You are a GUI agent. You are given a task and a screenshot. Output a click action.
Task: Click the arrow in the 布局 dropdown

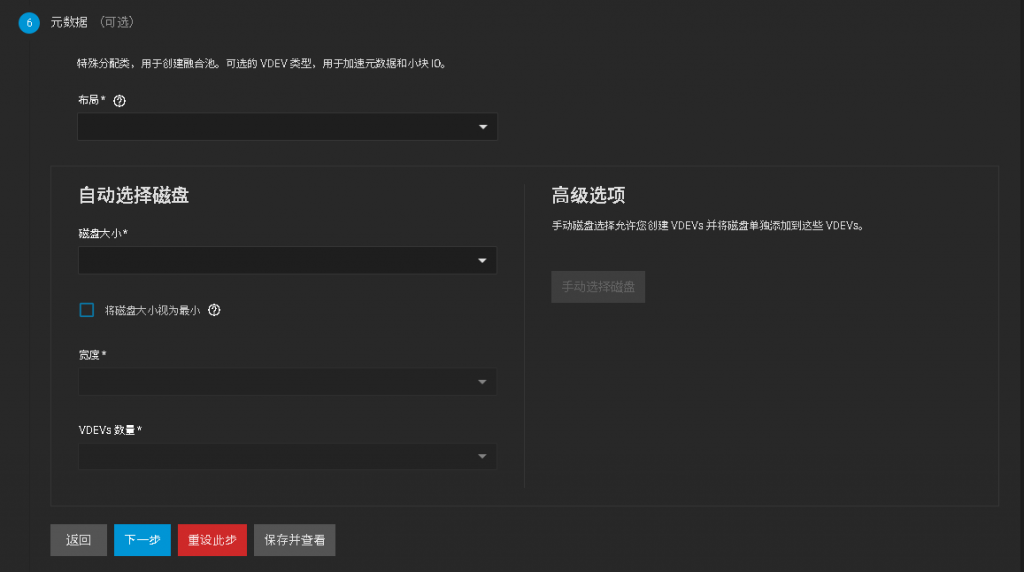483,127
